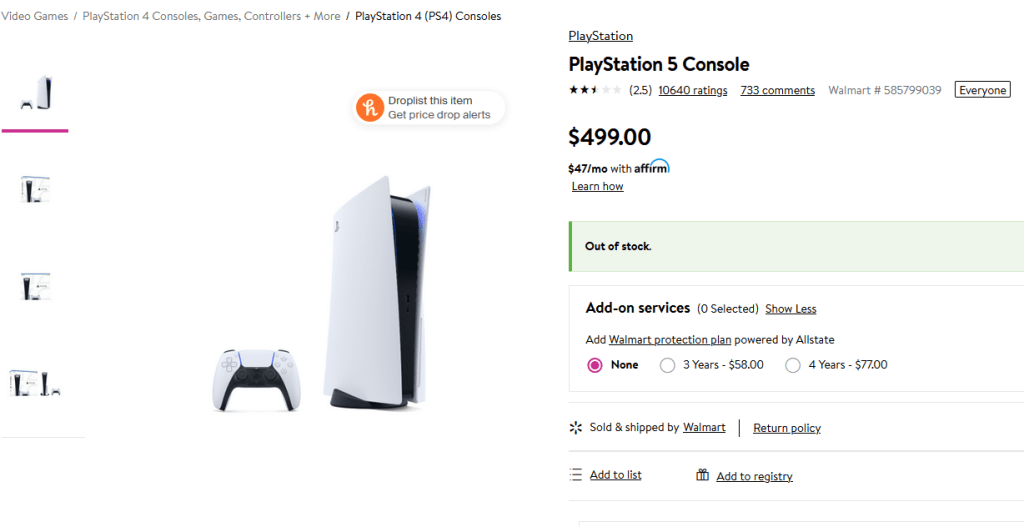Select the None protection plan option
The height and width of the screenshot is (527, 1024).
coord(596,365)
